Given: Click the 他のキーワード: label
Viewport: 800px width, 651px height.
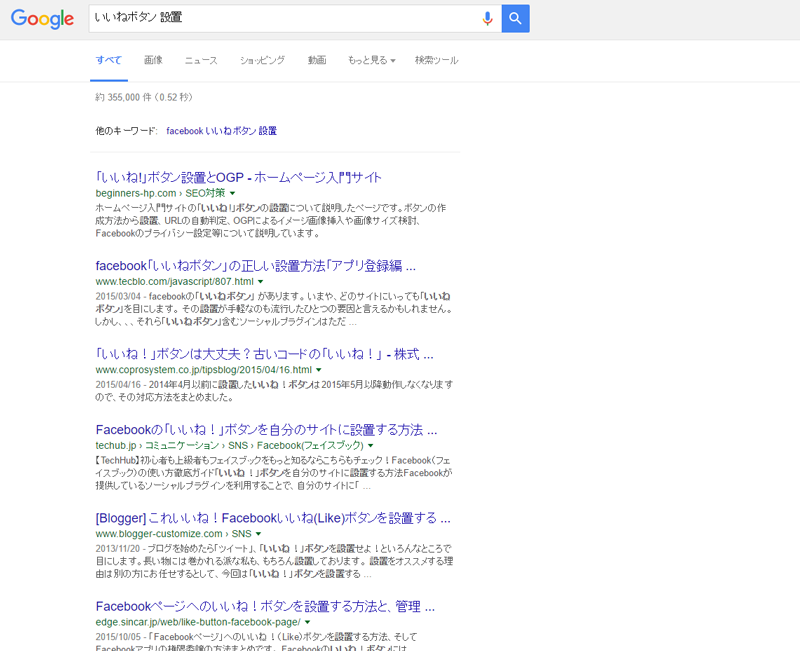Looking at the screenshot, I should pyautogui.click(x=127, y=131).
